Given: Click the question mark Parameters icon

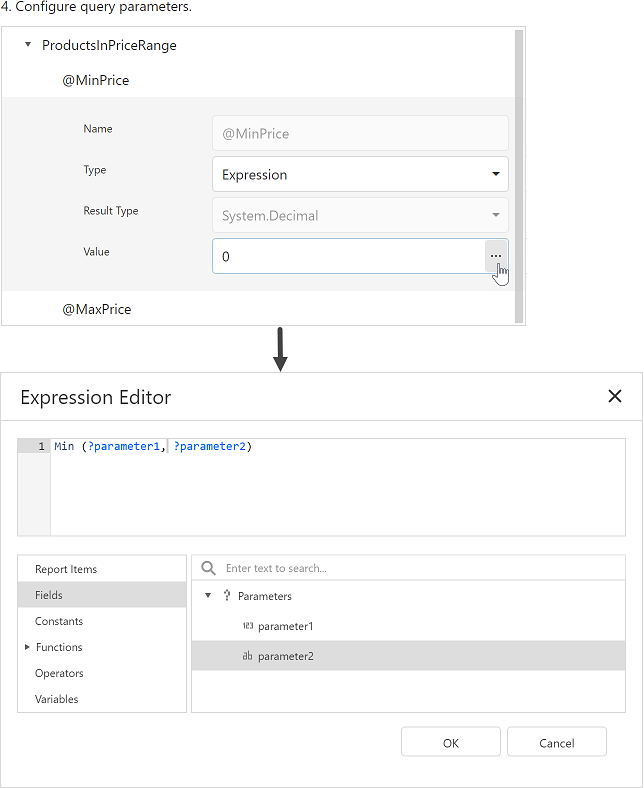Looking at the screenshot, I should (227, 596).
